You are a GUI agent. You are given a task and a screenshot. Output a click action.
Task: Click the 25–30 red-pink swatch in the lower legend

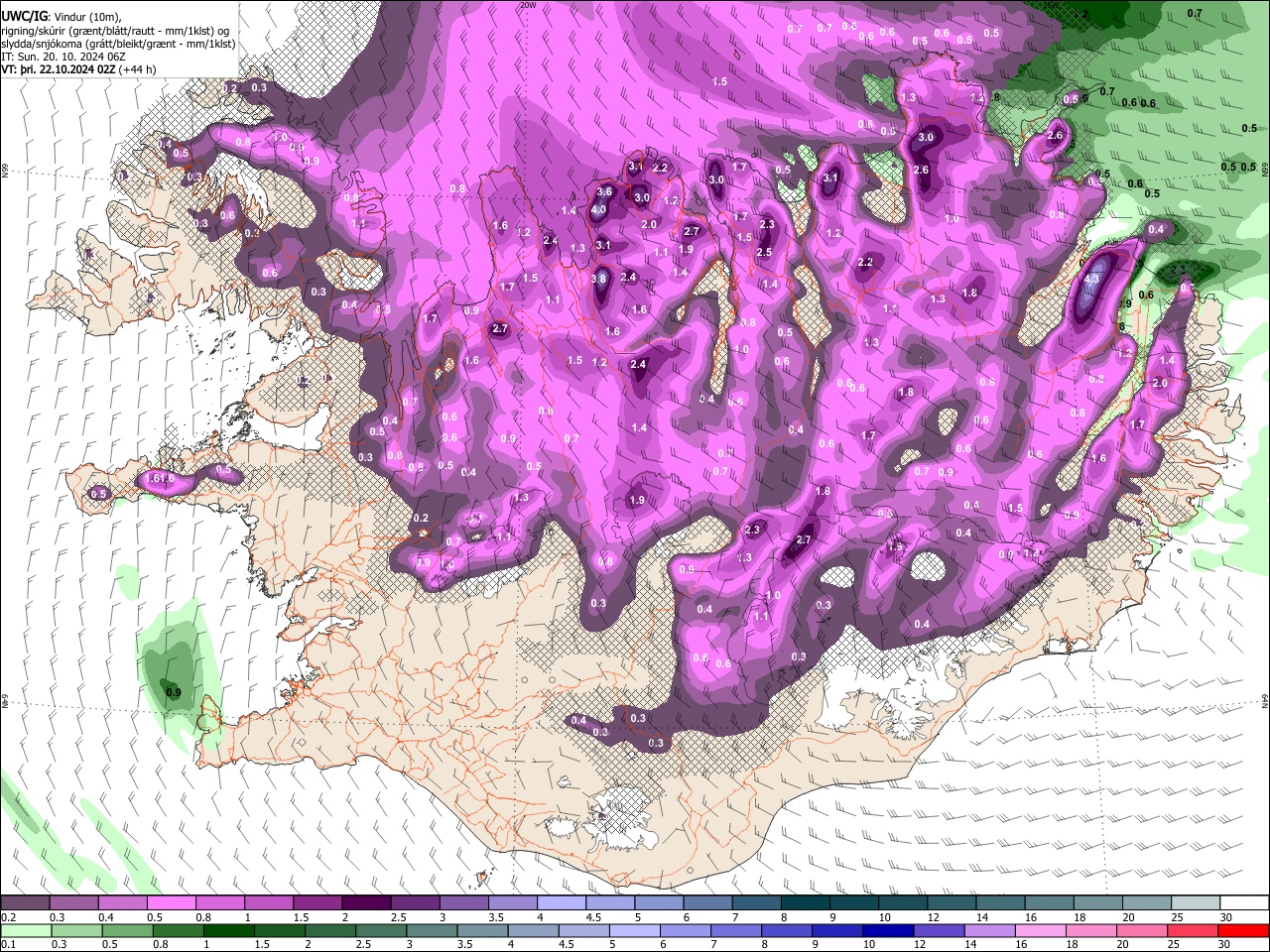click(1193, 930)
